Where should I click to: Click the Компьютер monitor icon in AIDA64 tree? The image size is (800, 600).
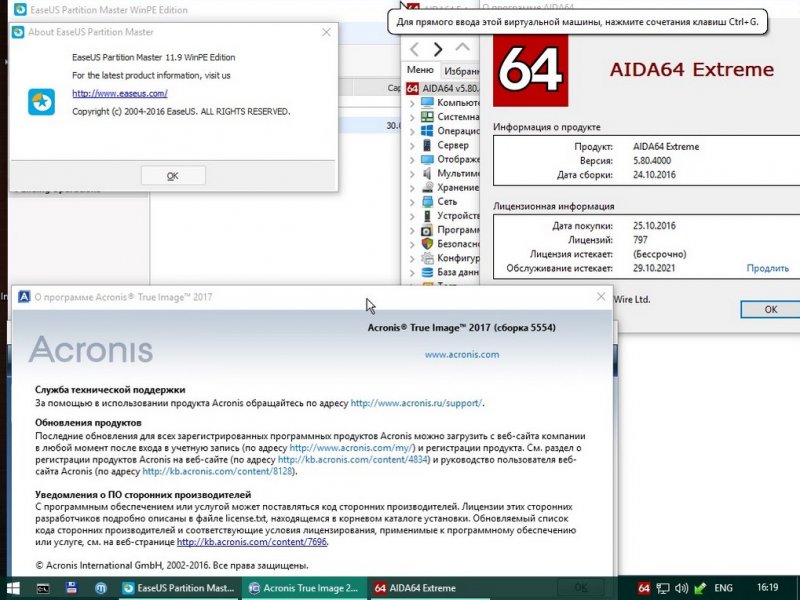(427, 103)
